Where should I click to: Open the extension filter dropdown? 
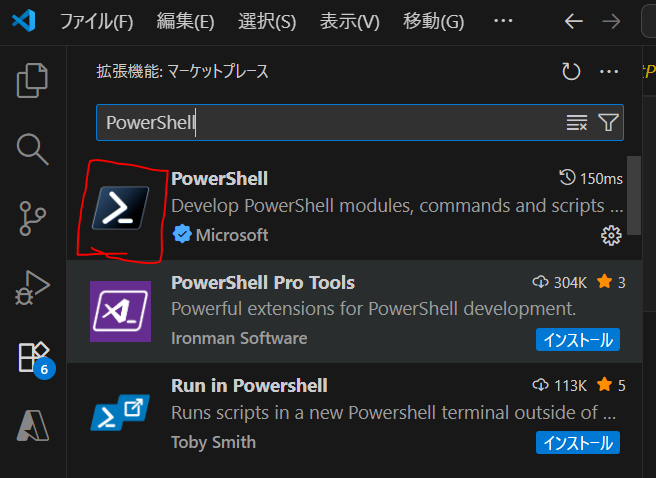coord(608,123)
